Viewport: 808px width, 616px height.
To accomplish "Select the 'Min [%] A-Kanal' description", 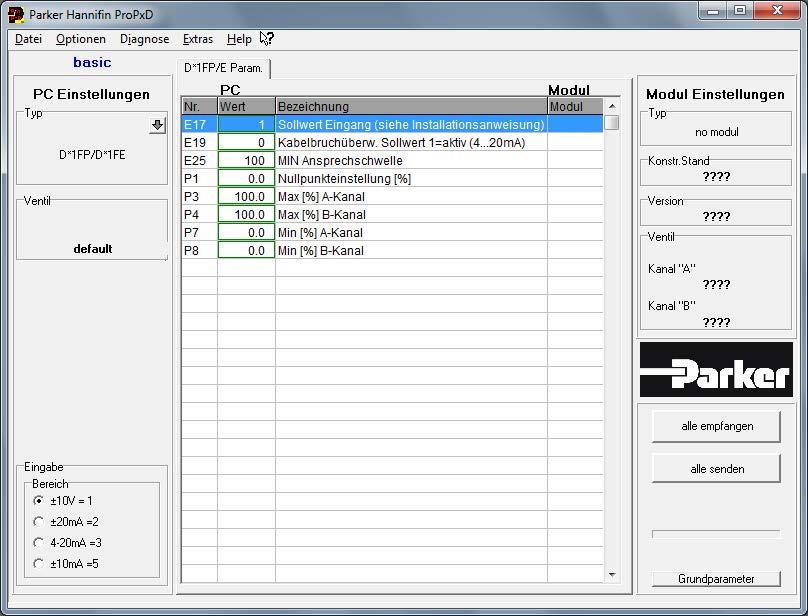I will click(x=411, y=232).
